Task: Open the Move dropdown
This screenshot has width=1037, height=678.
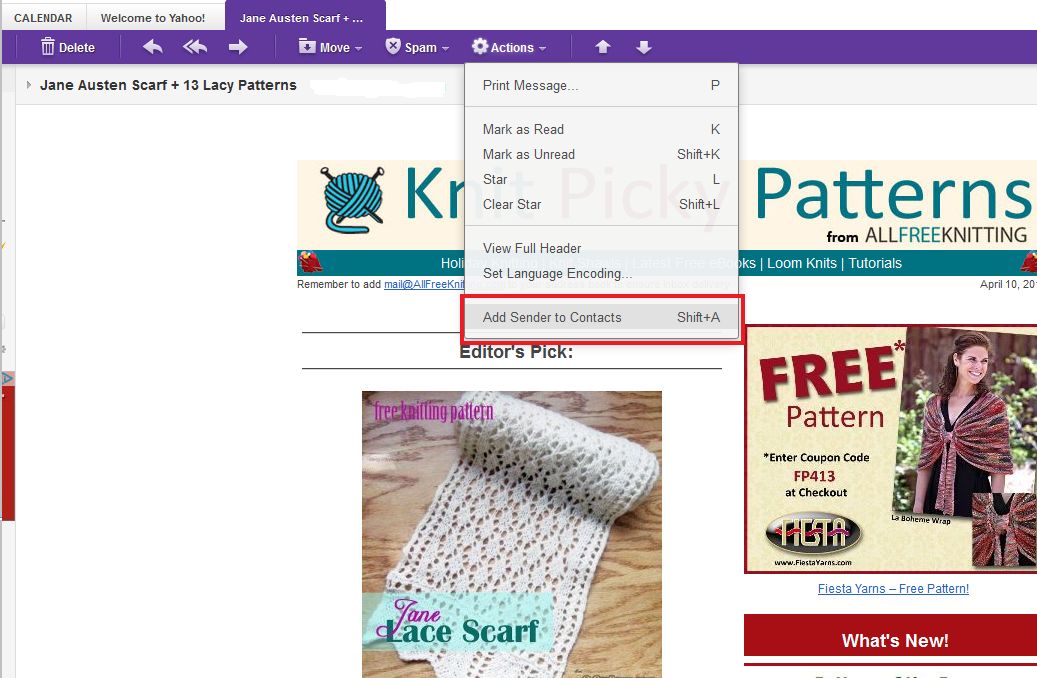Action: pos(331,46)
